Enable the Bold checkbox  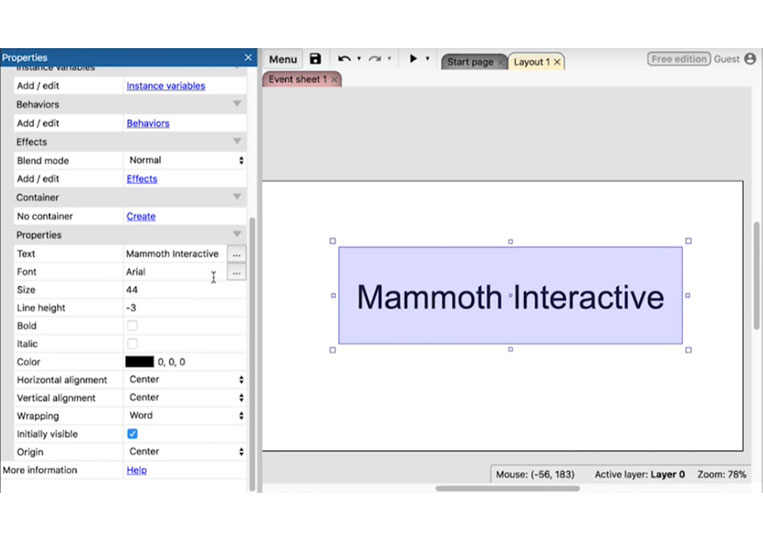[132, 325]
